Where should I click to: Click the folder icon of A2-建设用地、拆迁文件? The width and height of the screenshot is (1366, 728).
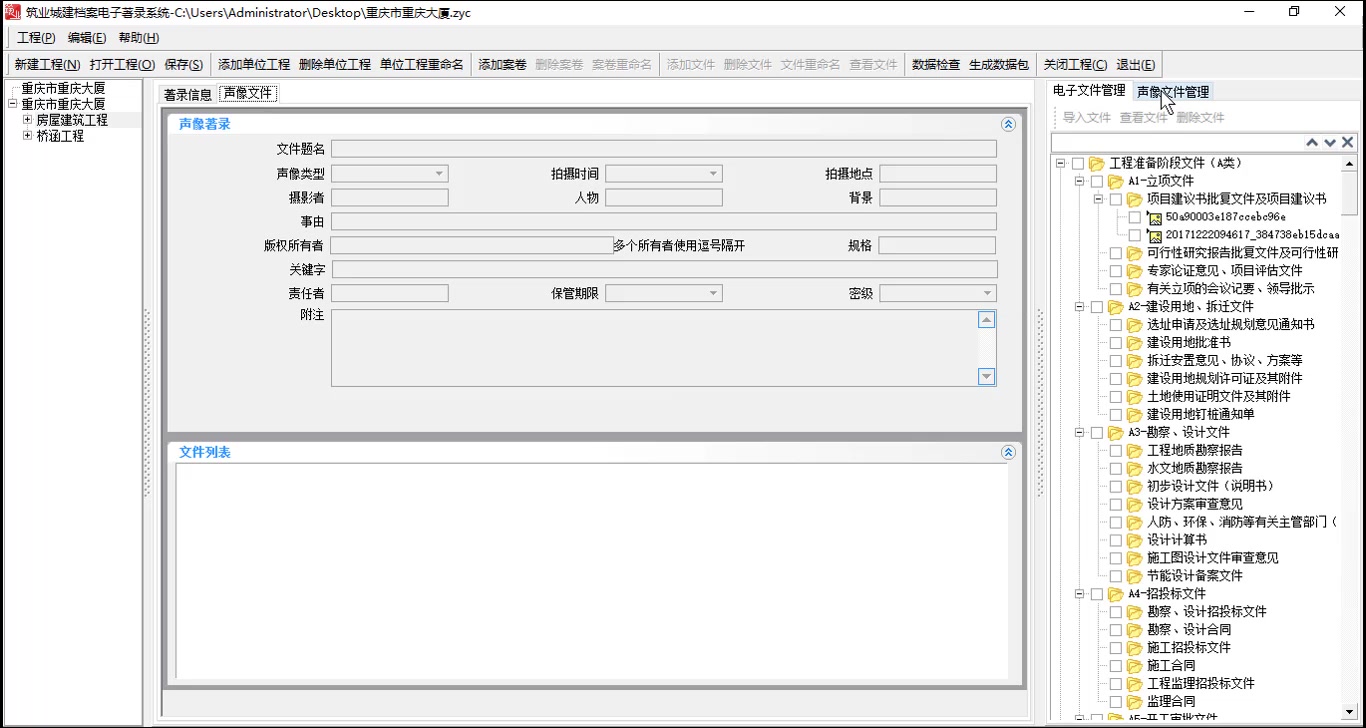click(x=1115, y=307)
